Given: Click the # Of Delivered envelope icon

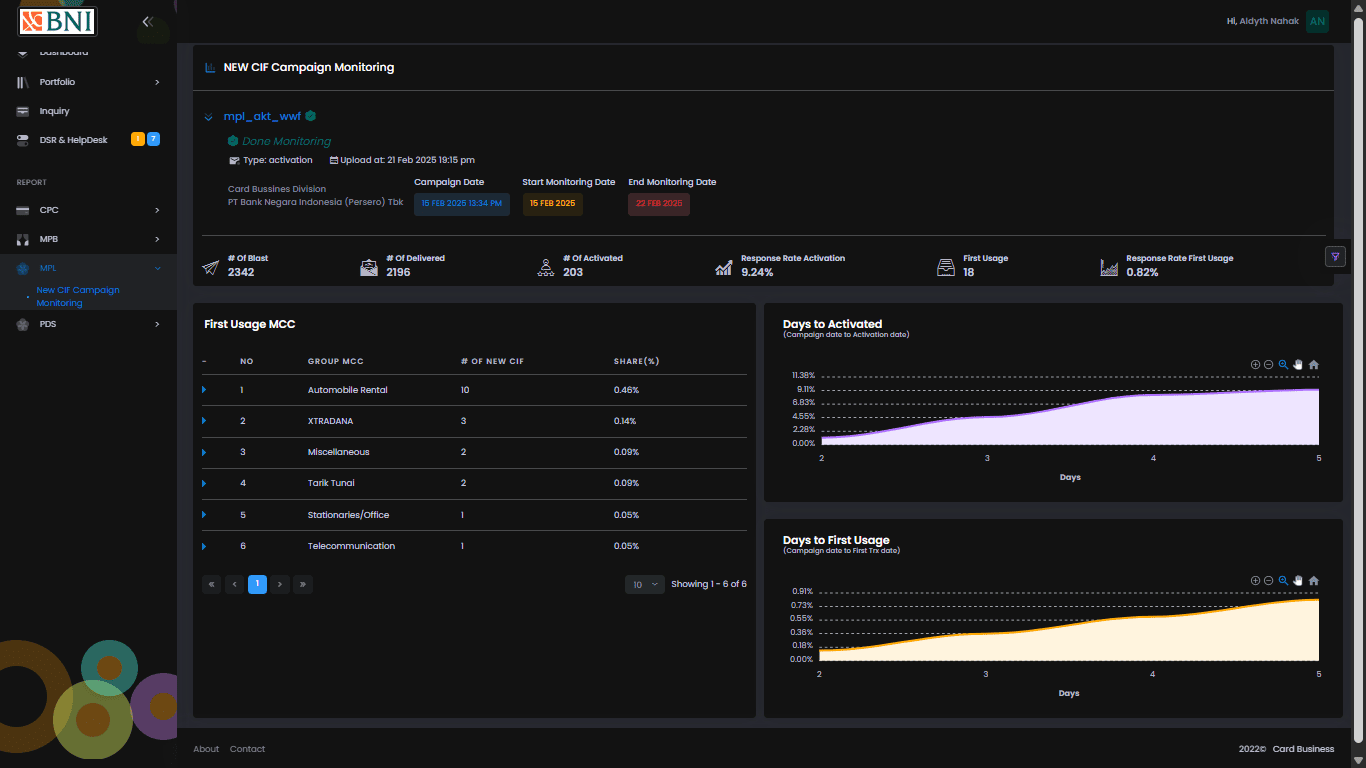Looking at the screenshot, I should point(369,267).
